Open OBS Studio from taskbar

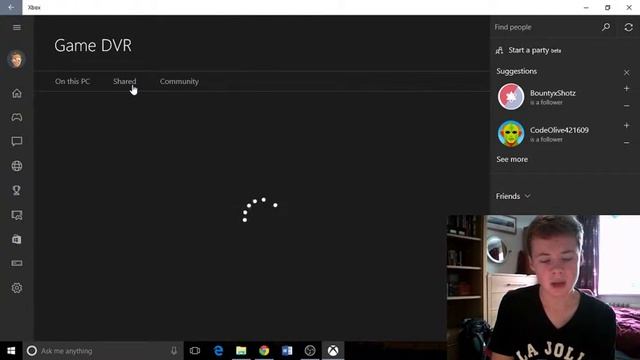310,351
